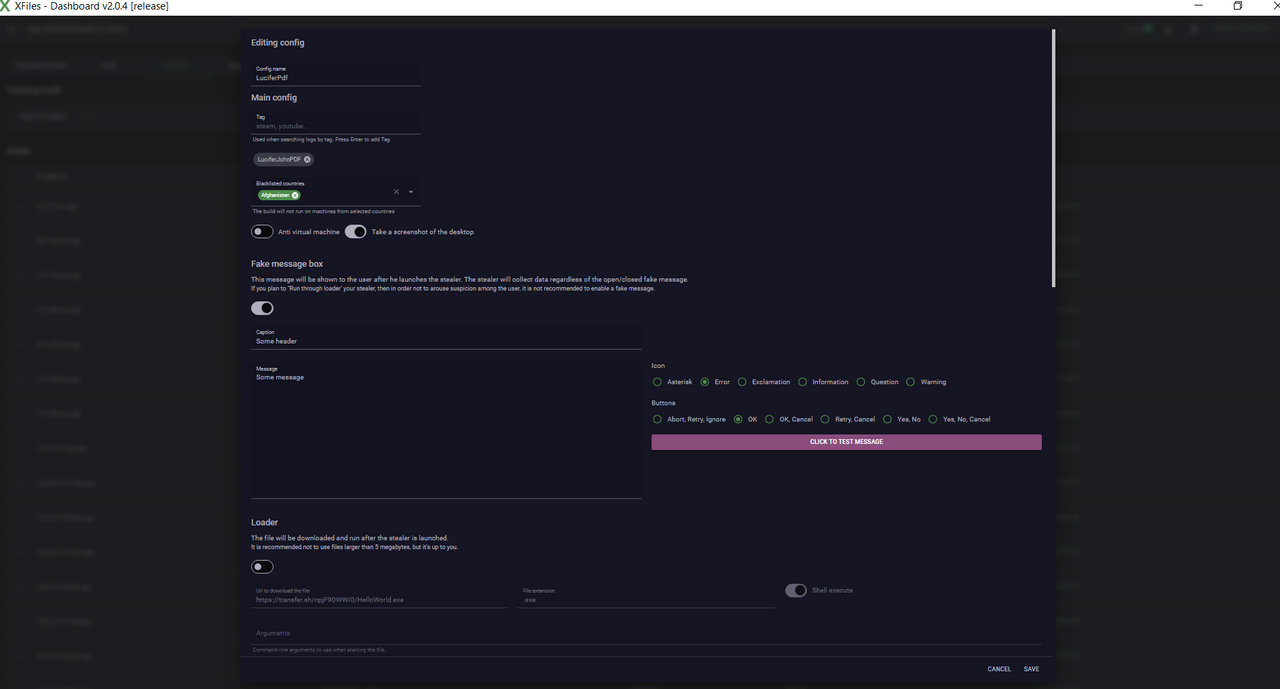Click the dialog's vertical scrollbar
Image resolution: width=1280 pixels, height=689 pixels.
coord(1054,160)
